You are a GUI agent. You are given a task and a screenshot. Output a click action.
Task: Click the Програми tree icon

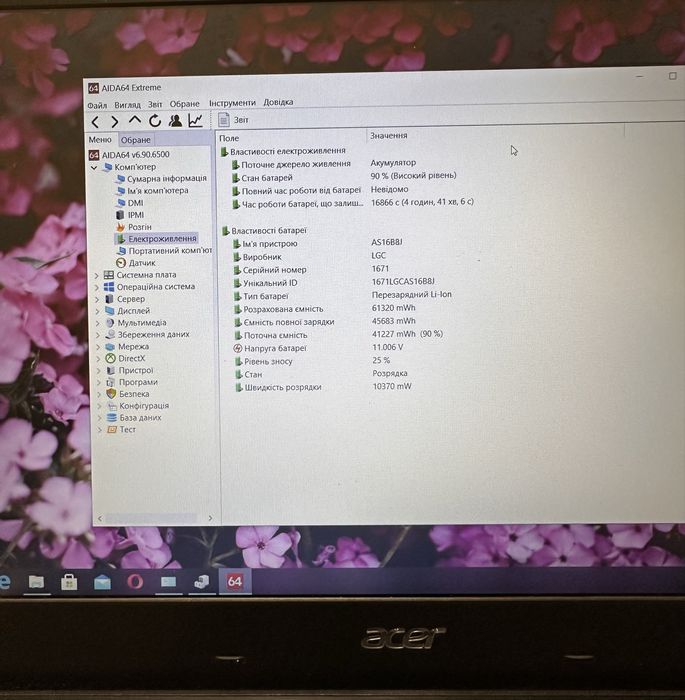coord(110,383)
